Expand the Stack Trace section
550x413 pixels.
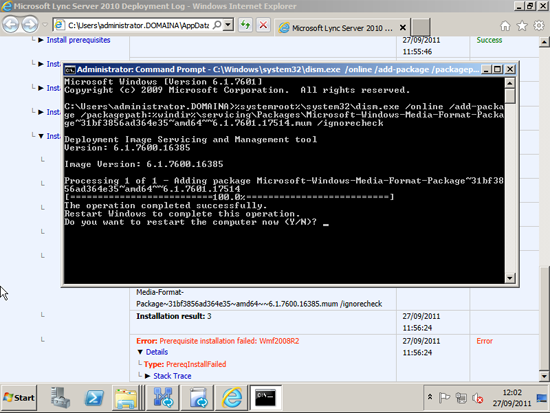(x=148, y=376)
